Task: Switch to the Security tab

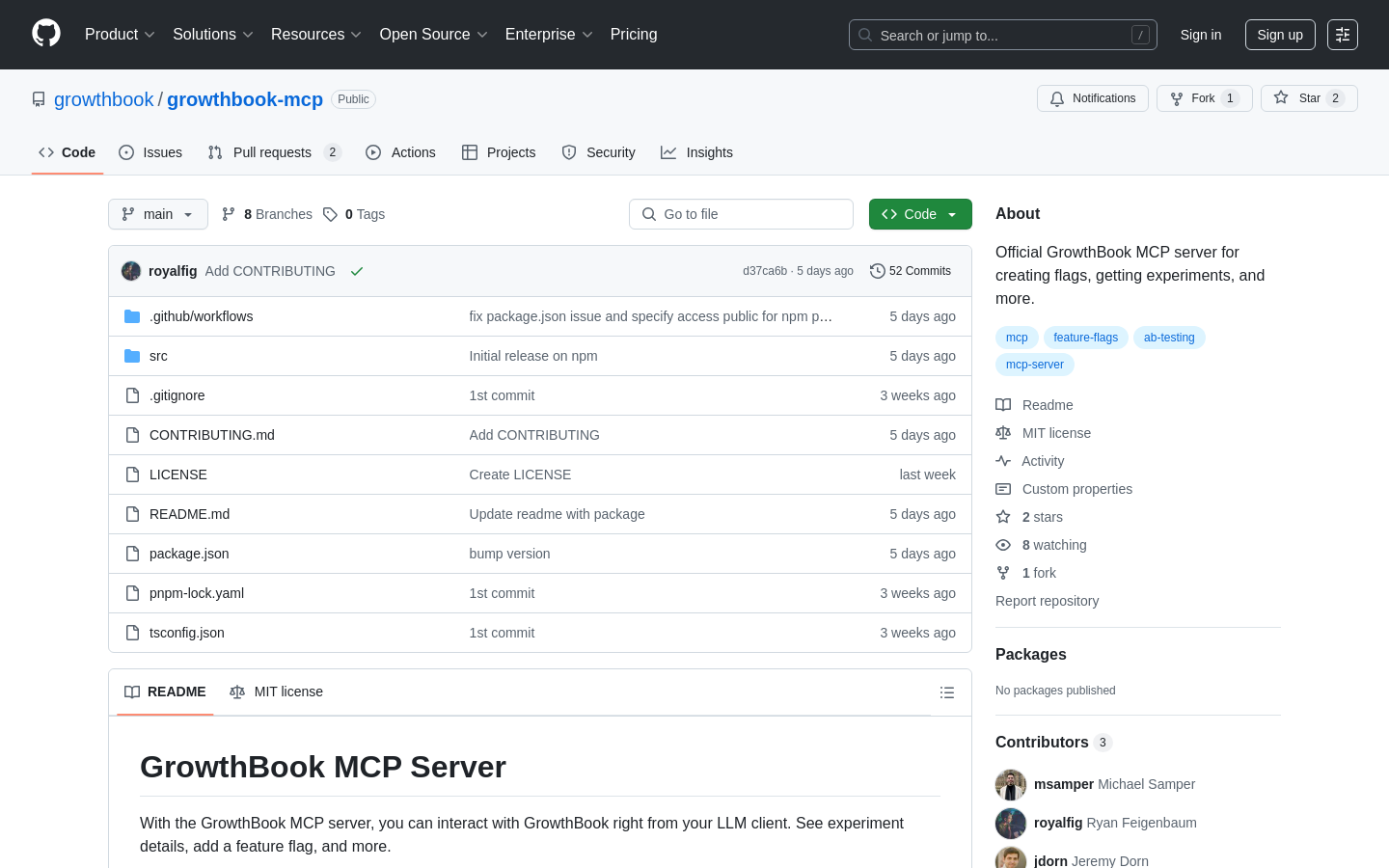Action: pyautogui.click(x=598, y=152)
